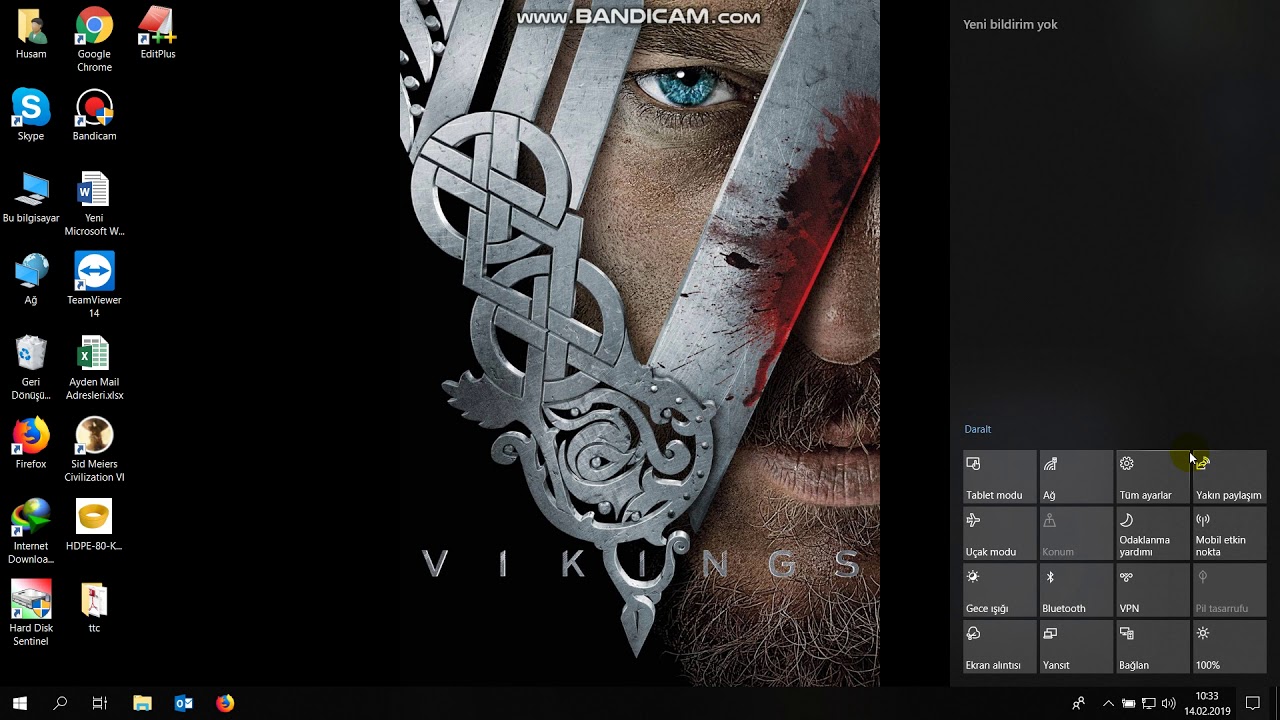Screen dimensions: 1280x720
Task: Close the Action Center notification icon
Action: click(x=1253, y=703)
